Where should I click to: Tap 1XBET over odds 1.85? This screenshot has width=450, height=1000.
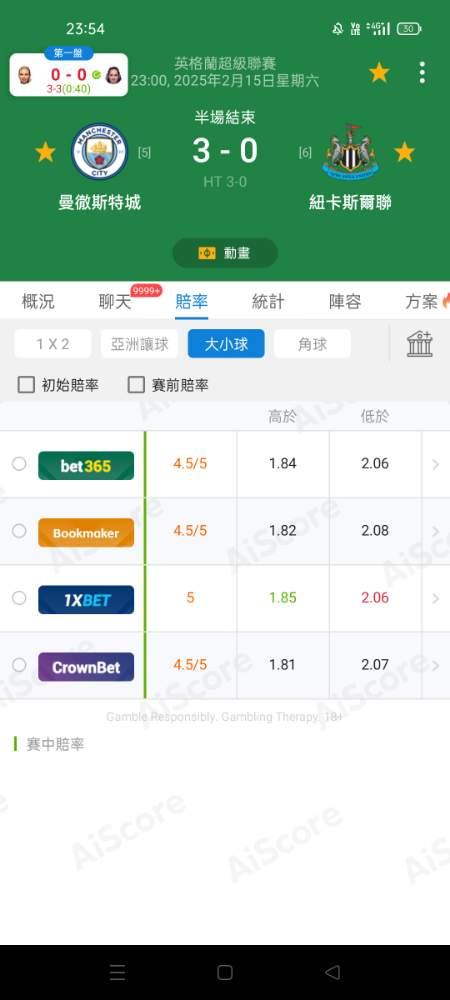(282, 598)
